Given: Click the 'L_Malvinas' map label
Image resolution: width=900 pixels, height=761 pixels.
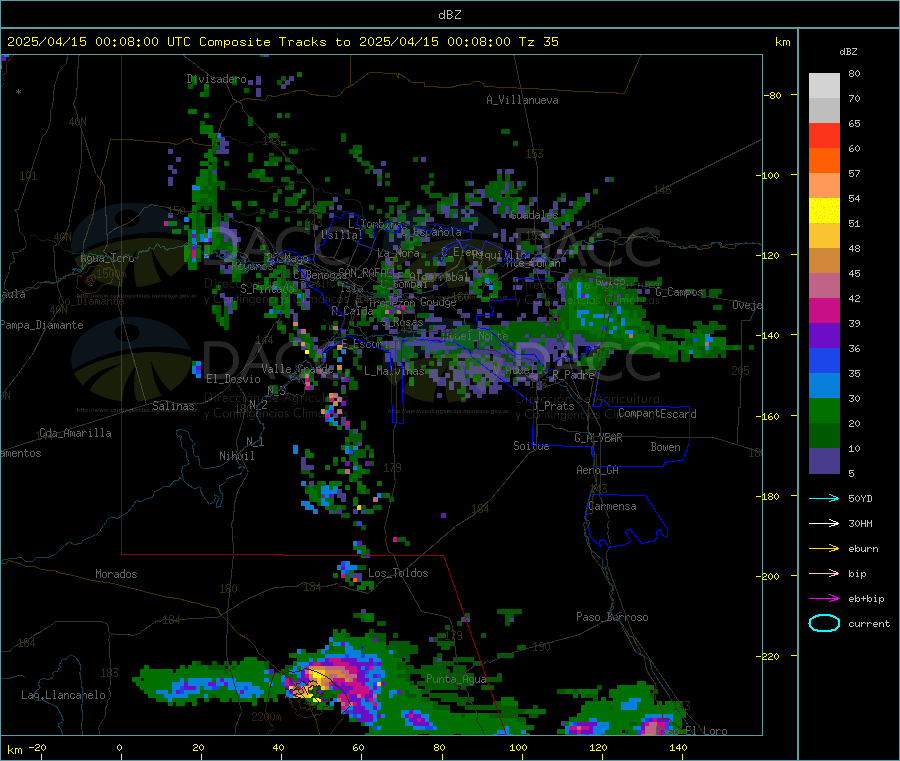Looking at the screenshot, I should 394,371.
